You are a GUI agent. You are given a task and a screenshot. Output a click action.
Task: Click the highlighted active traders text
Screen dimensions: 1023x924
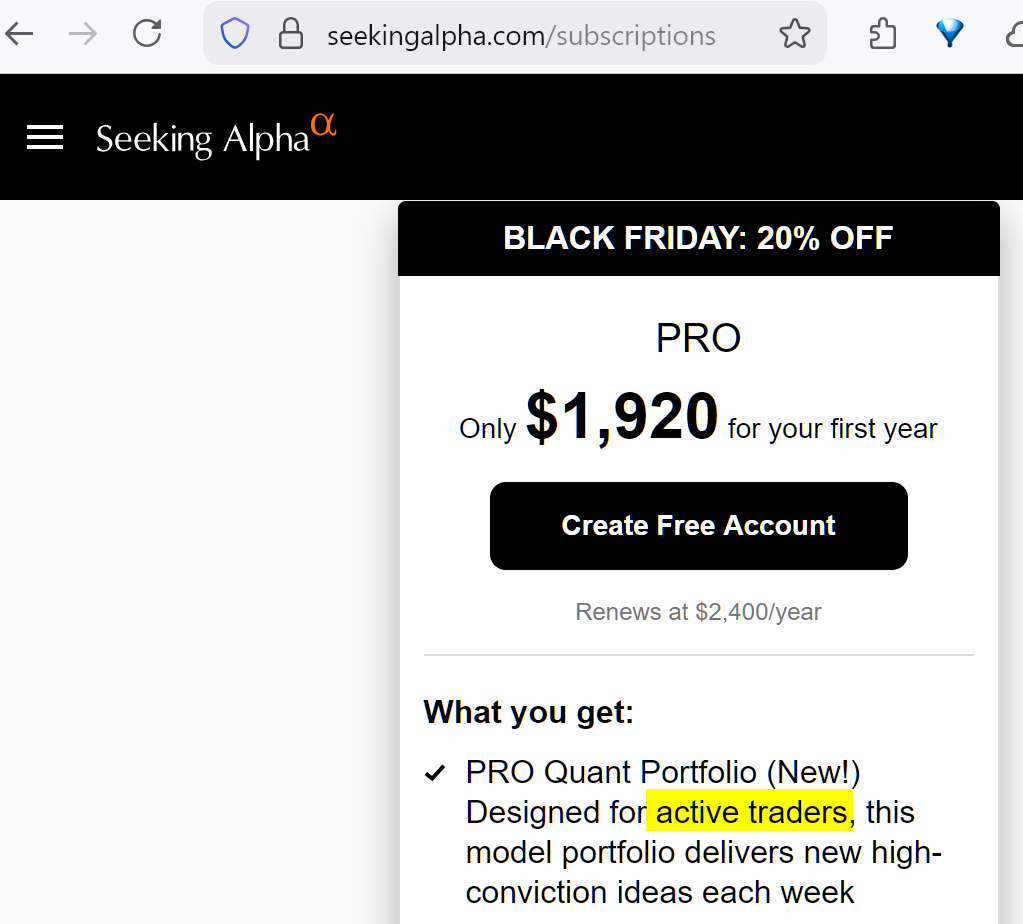coord(750,812)
